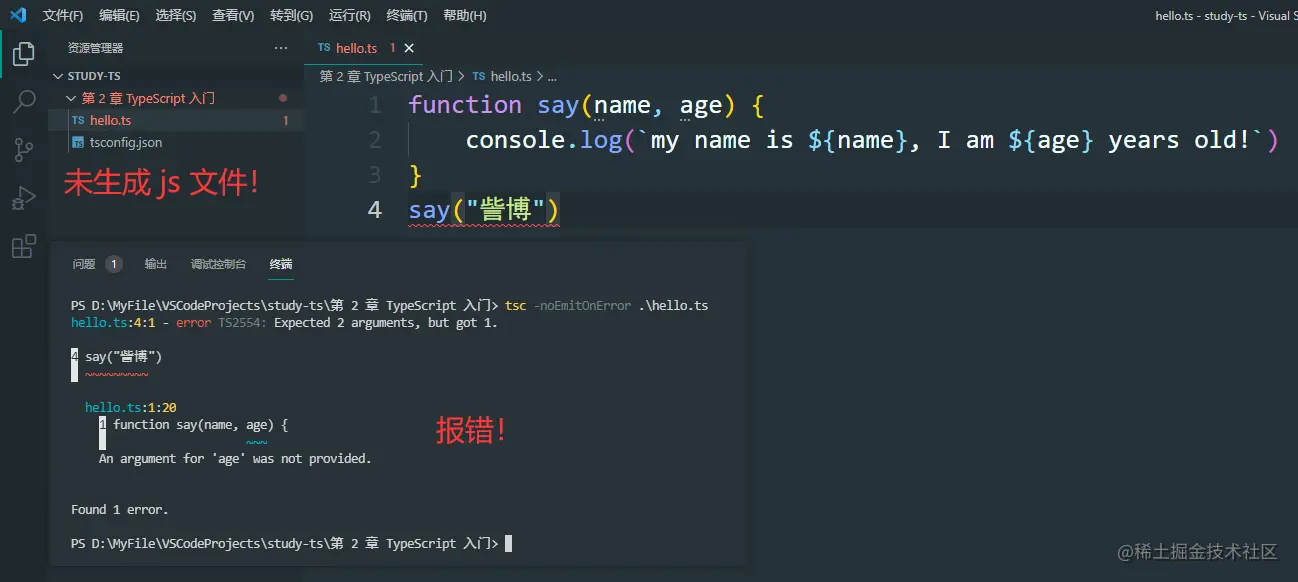Open the 运行(R) menu
This screenshot has height=582, width=1298.
(x=349, y=15)
